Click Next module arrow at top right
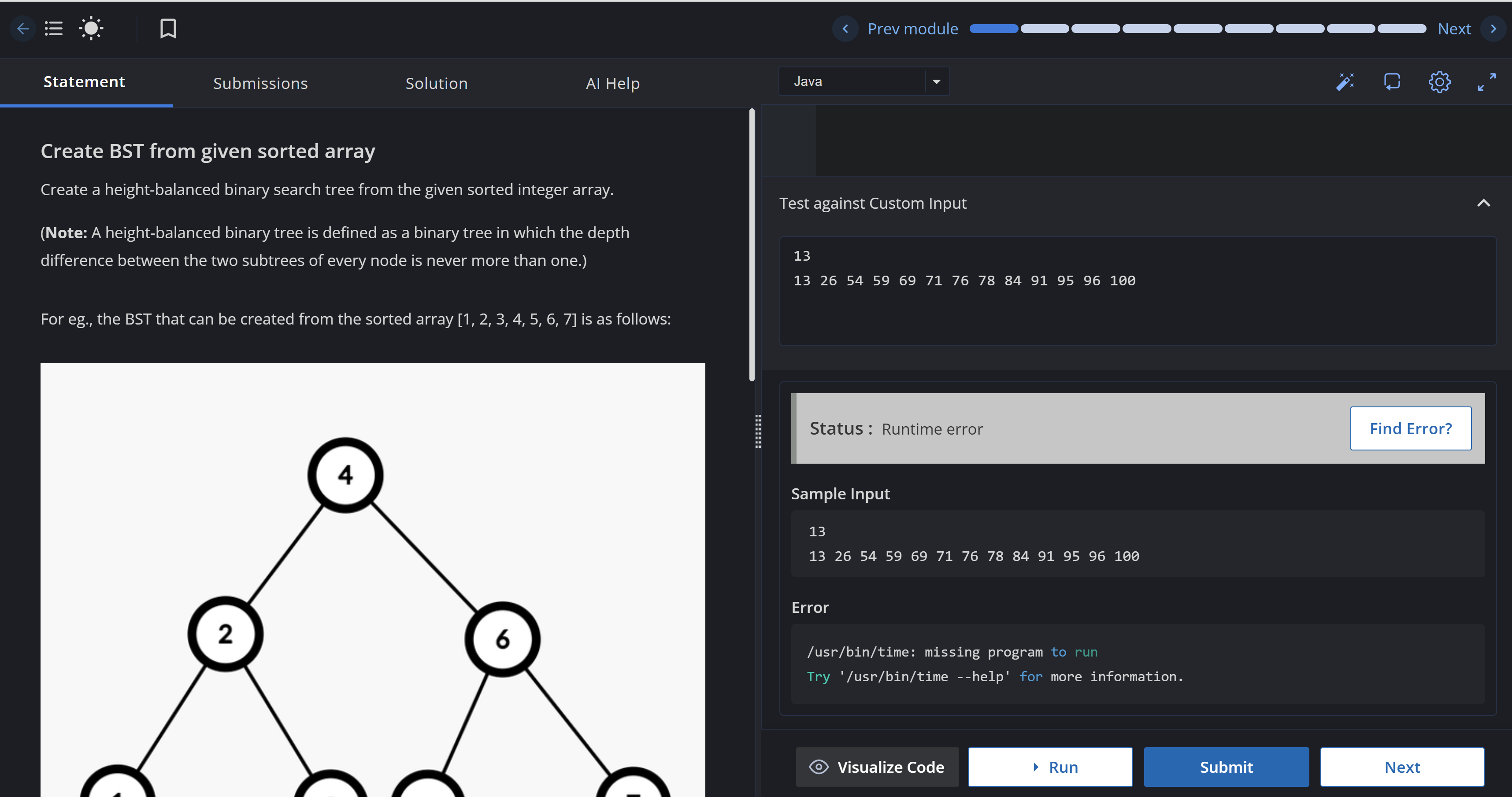 (x=1493, y=29)
